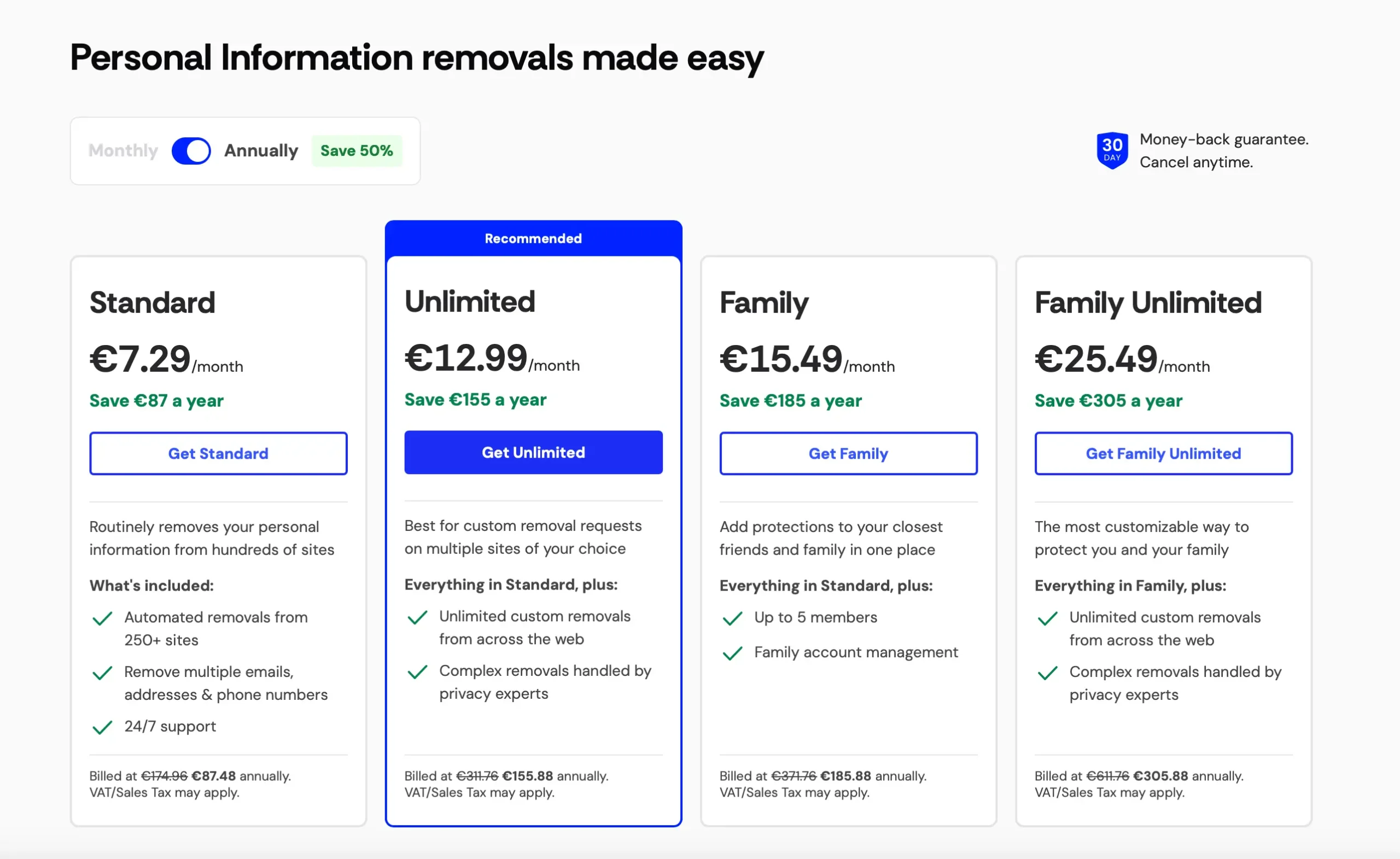
Task: Click checkmark beside Unlimited plan's Complex removals
Action: click(417, 671)
